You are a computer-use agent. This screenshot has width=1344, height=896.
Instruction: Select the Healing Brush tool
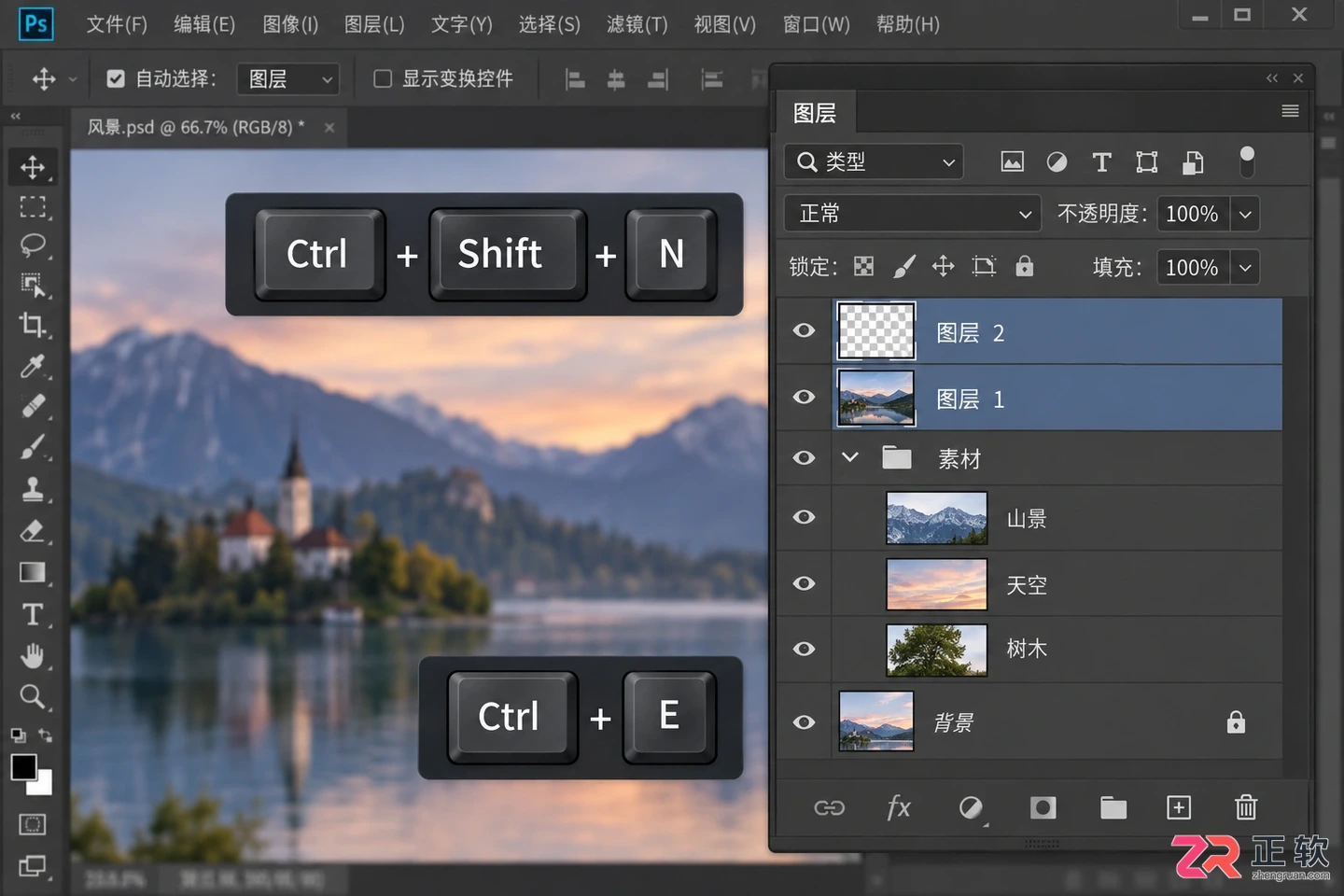coord(33,406)
